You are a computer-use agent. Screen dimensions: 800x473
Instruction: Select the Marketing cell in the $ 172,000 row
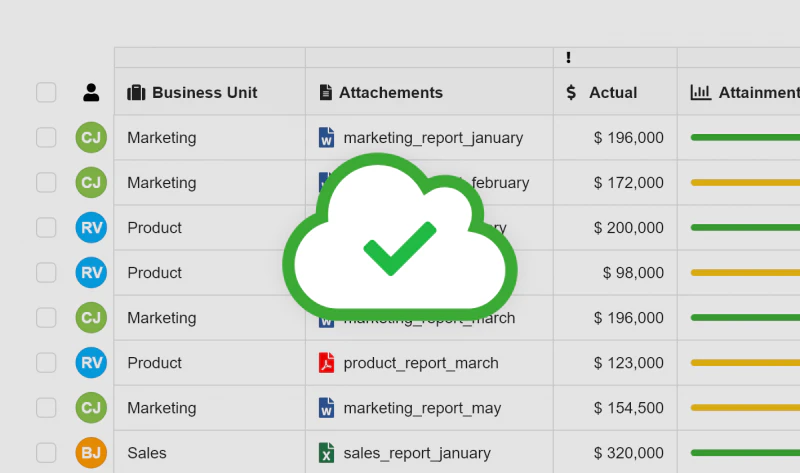[x=210, y=182]
